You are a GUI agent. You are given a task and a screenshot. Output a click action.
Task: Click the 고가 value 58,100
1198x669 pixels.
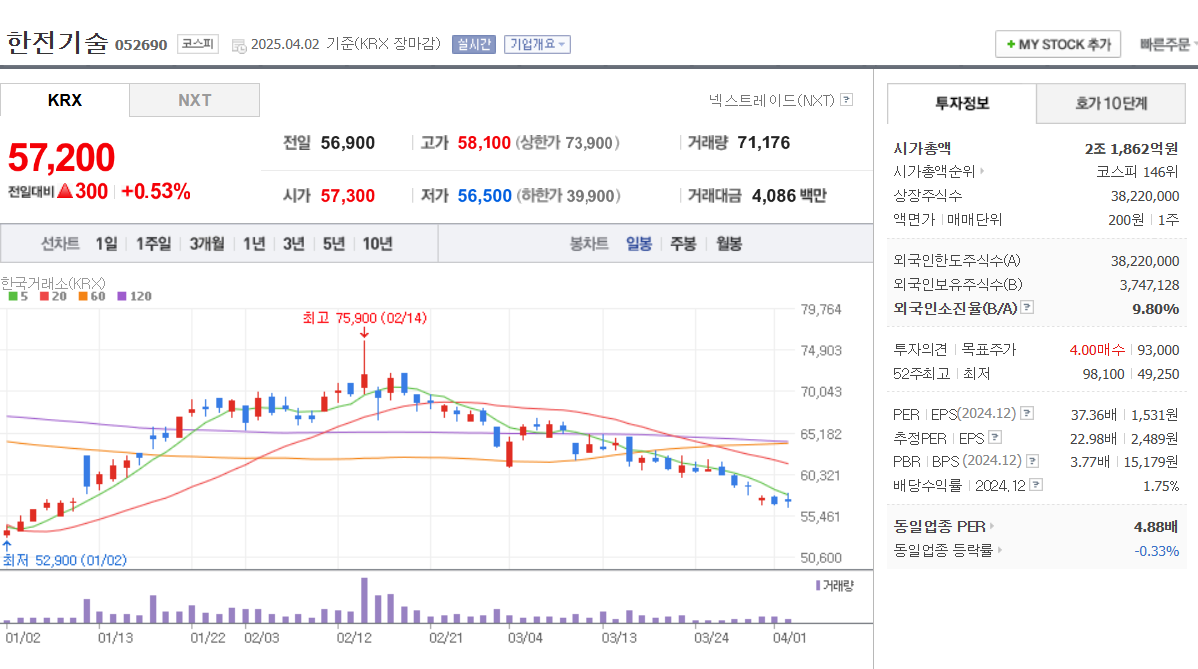[484, 143]
